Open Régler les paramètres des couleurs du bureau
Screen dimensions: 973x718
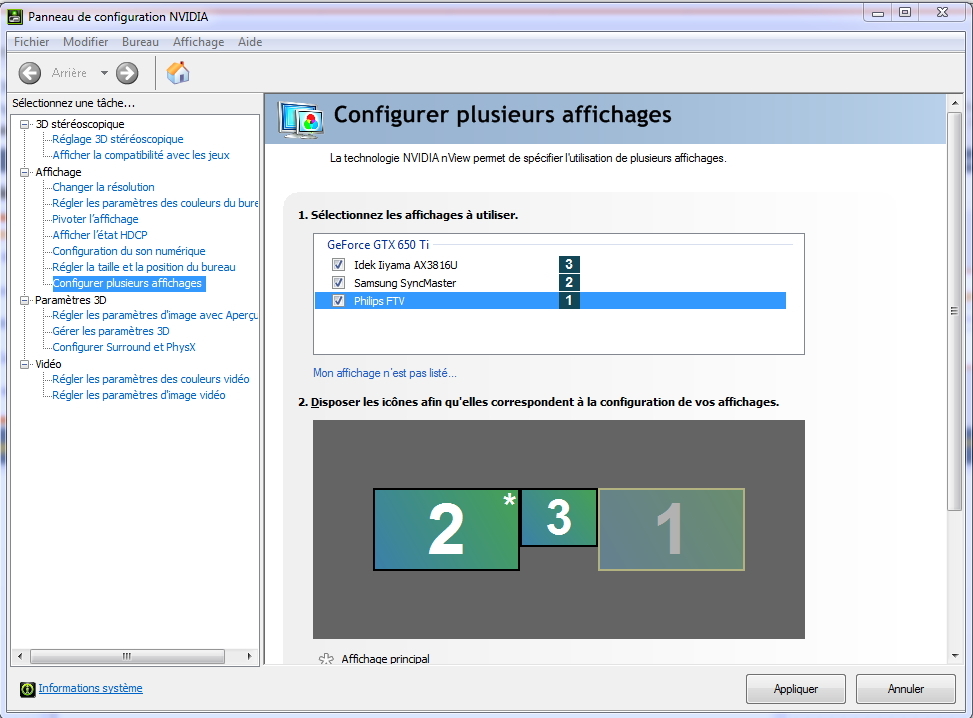[x=155, y=203]
